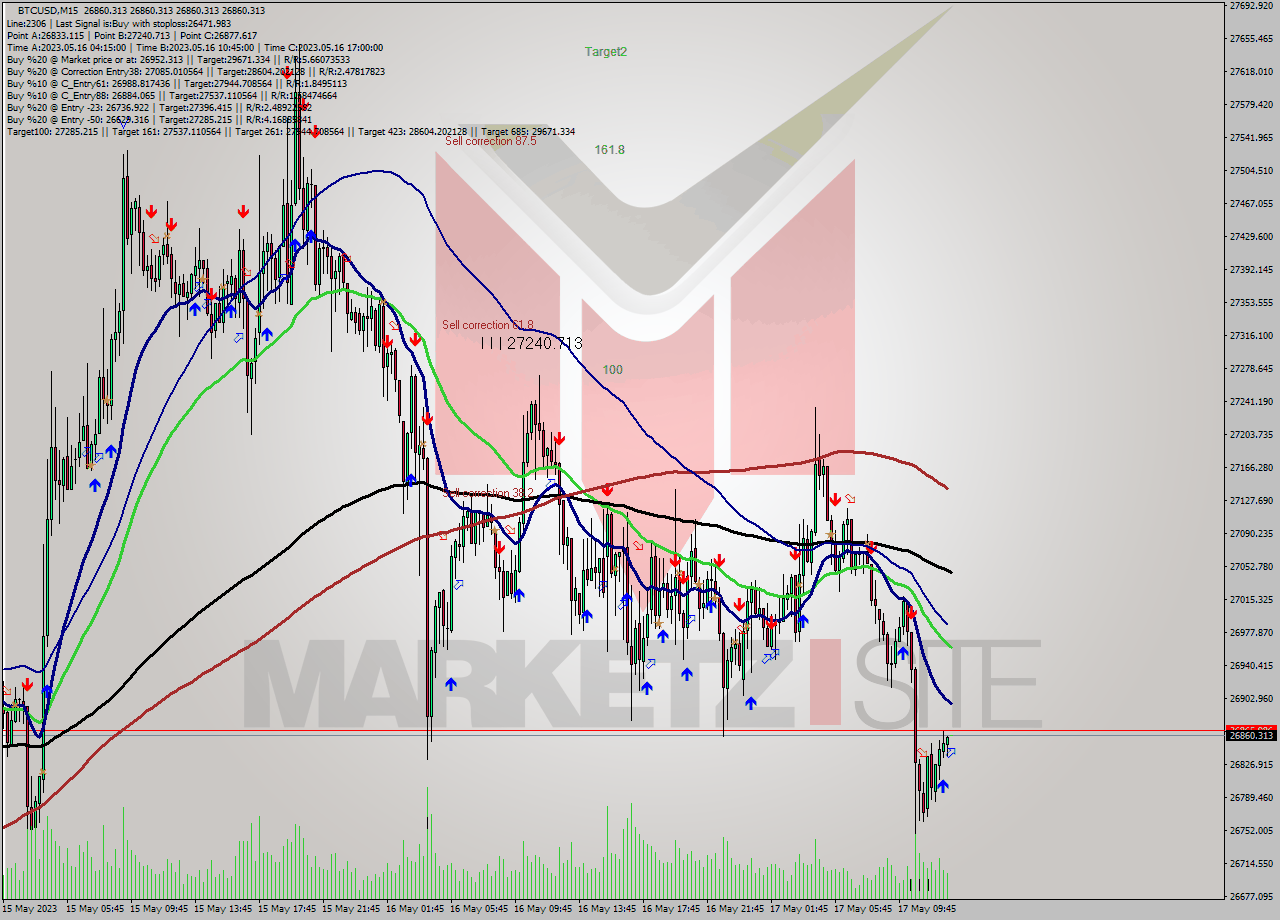Click the '15 May 2023' time axis label
1280x920 pixels.
29,909
